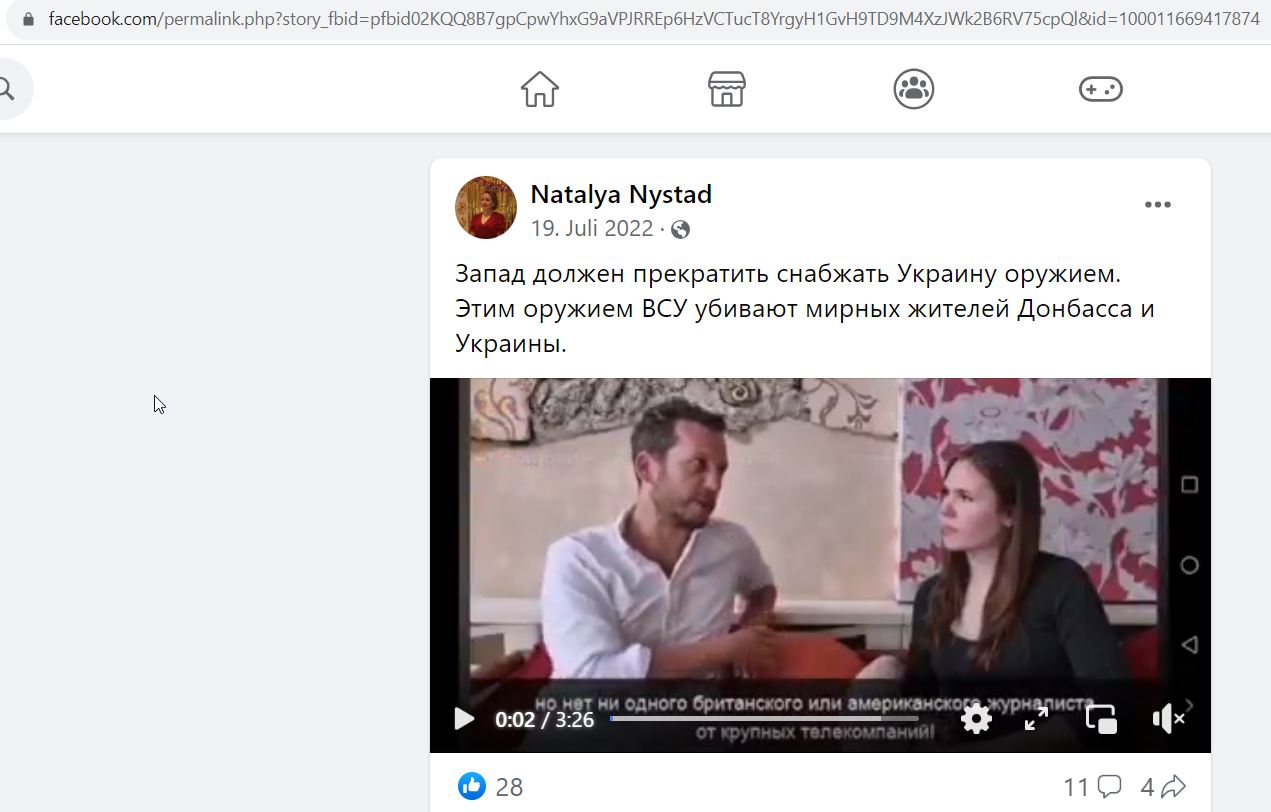
Task: Unmute the video sound
Action: [1167, 718]
